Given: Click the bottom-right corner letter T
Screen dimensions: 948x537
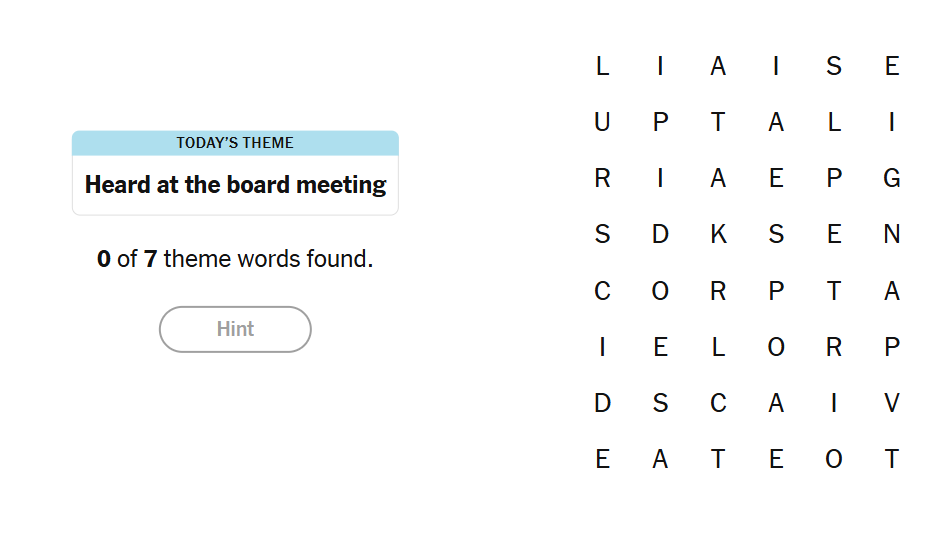Looking at the screenshot, I should point(892,459).
